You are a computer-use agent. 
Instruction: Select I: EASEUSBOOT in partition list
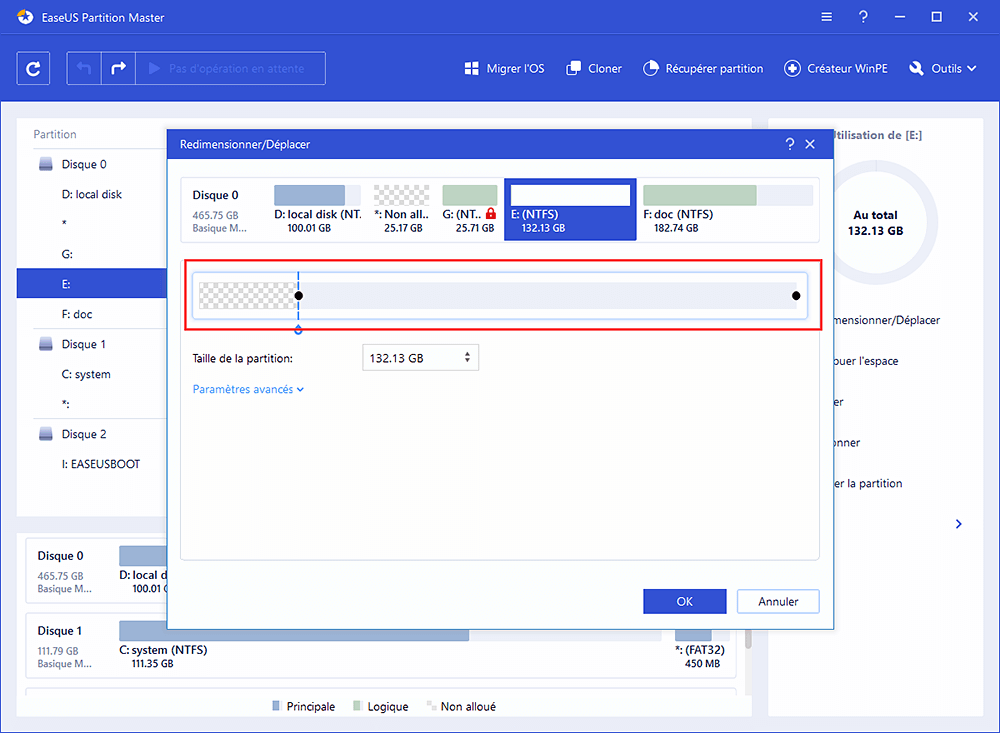click(x=101, y=464)
